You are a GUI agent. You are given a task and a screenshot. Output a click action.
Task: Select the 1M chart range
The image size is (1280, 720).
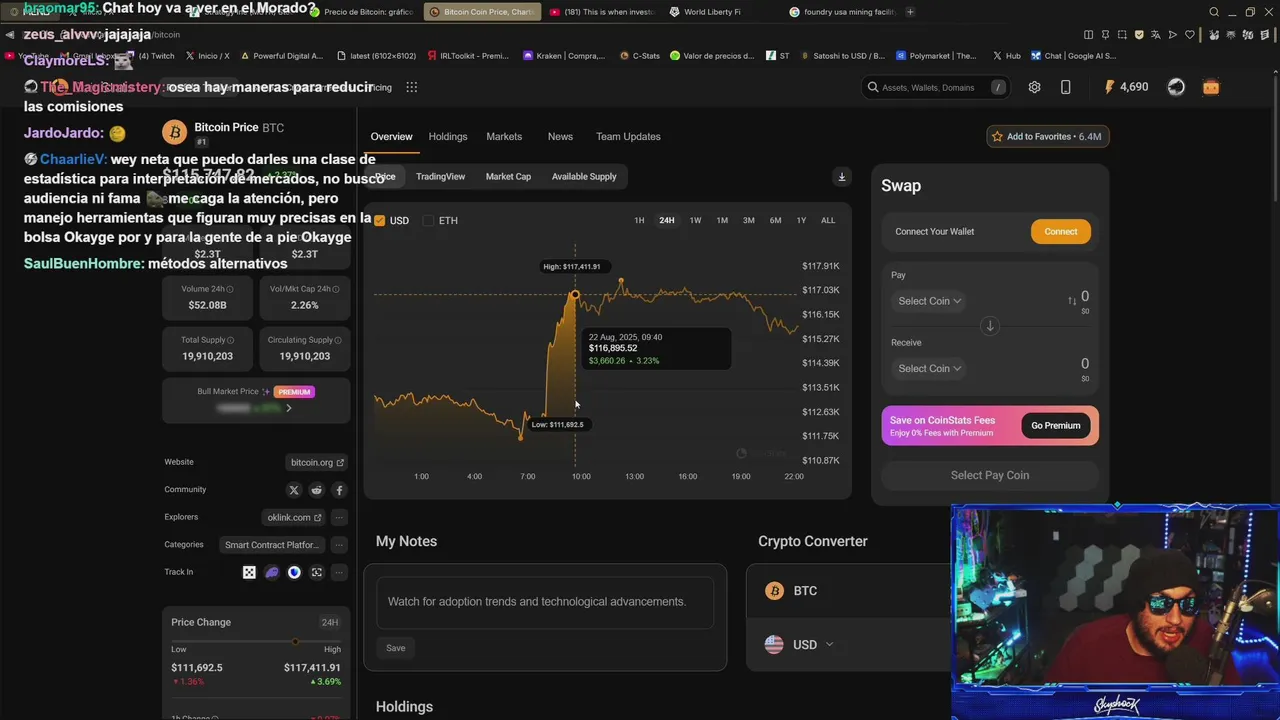(x=722, y=220)
